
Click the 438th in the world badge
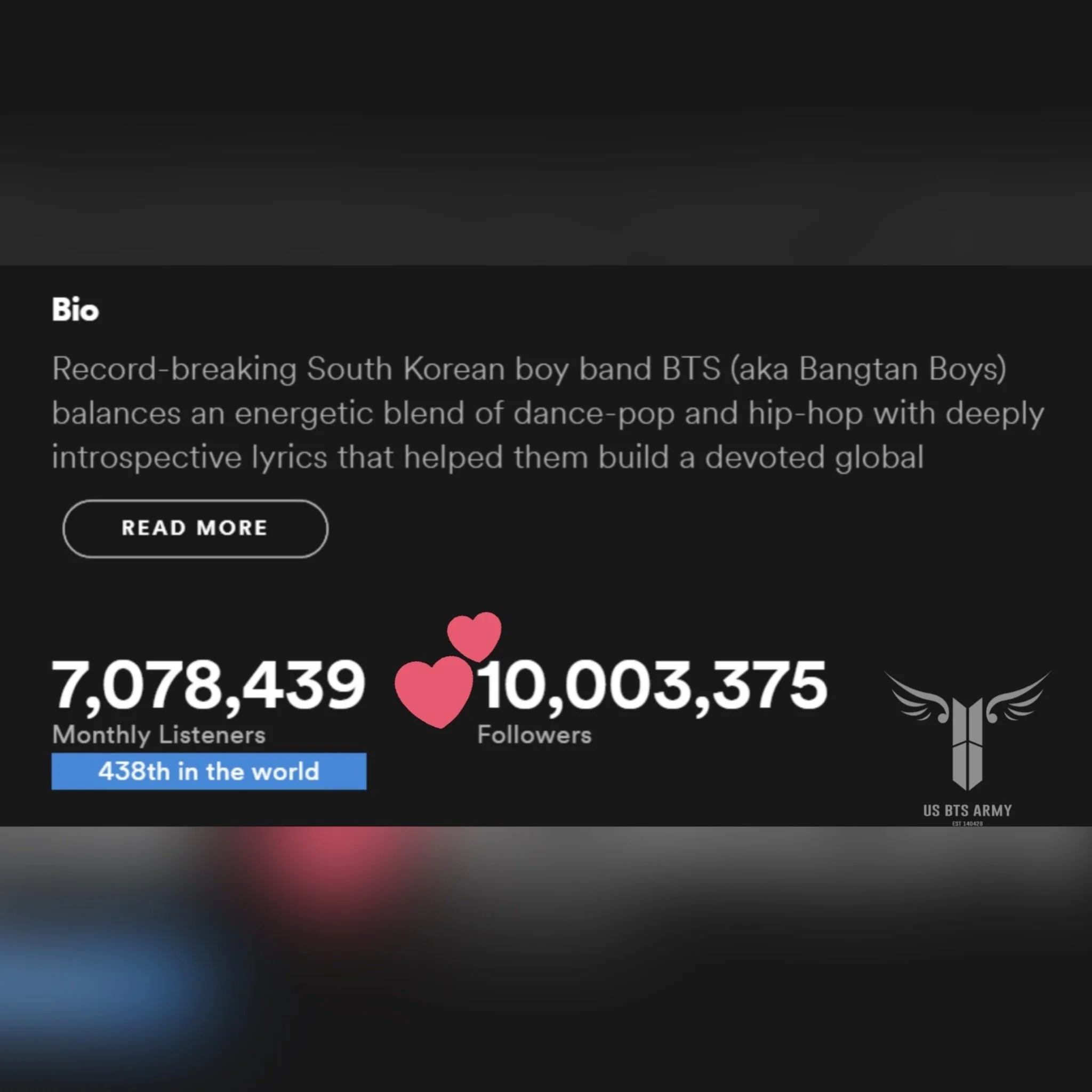tap(208, 771)
